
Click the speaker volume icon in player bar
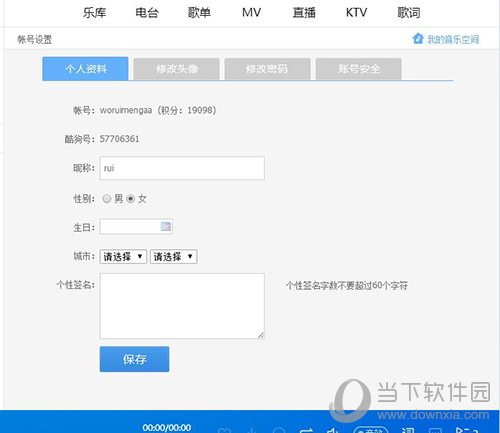332,430
